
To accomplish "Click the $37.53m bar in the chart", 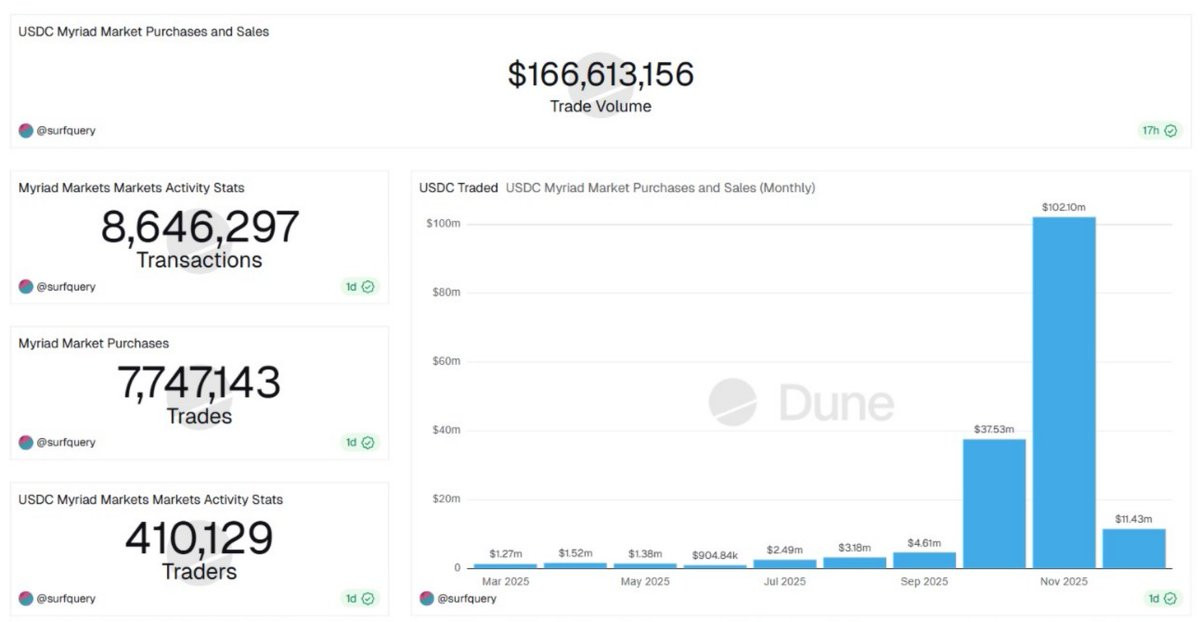I will (x=994, y=503).
